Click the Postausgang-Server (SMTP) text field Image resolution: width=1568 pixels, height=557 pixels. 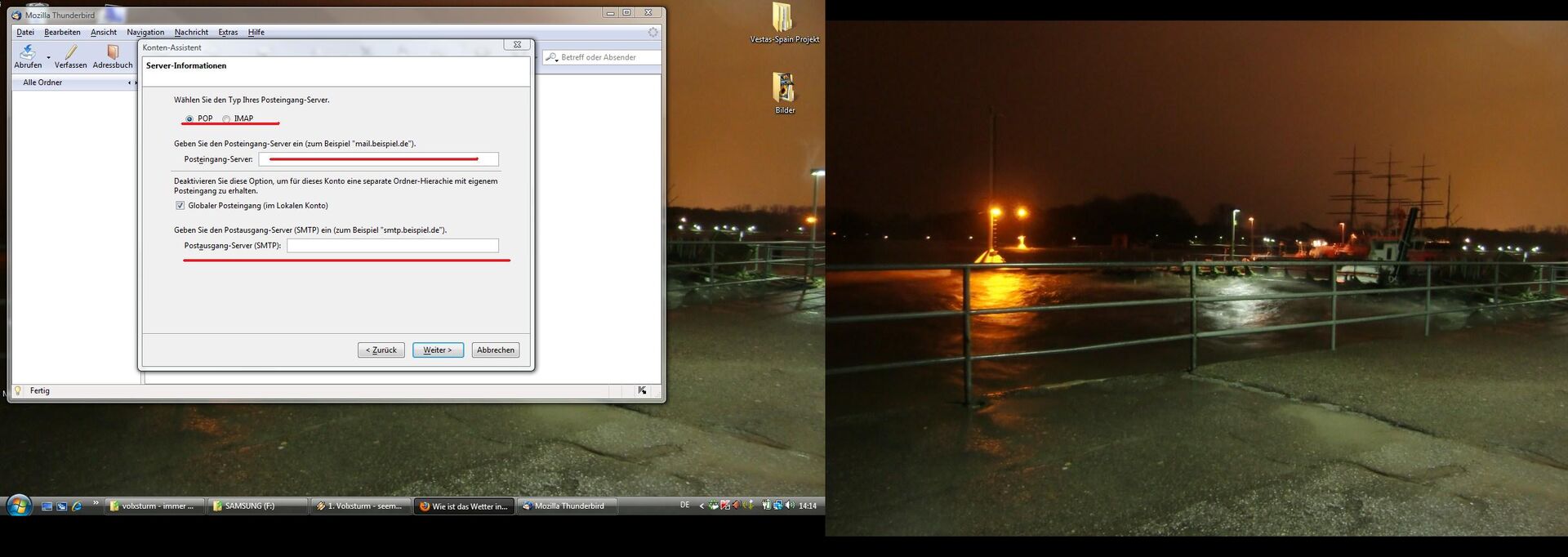(x=392, y=246)
